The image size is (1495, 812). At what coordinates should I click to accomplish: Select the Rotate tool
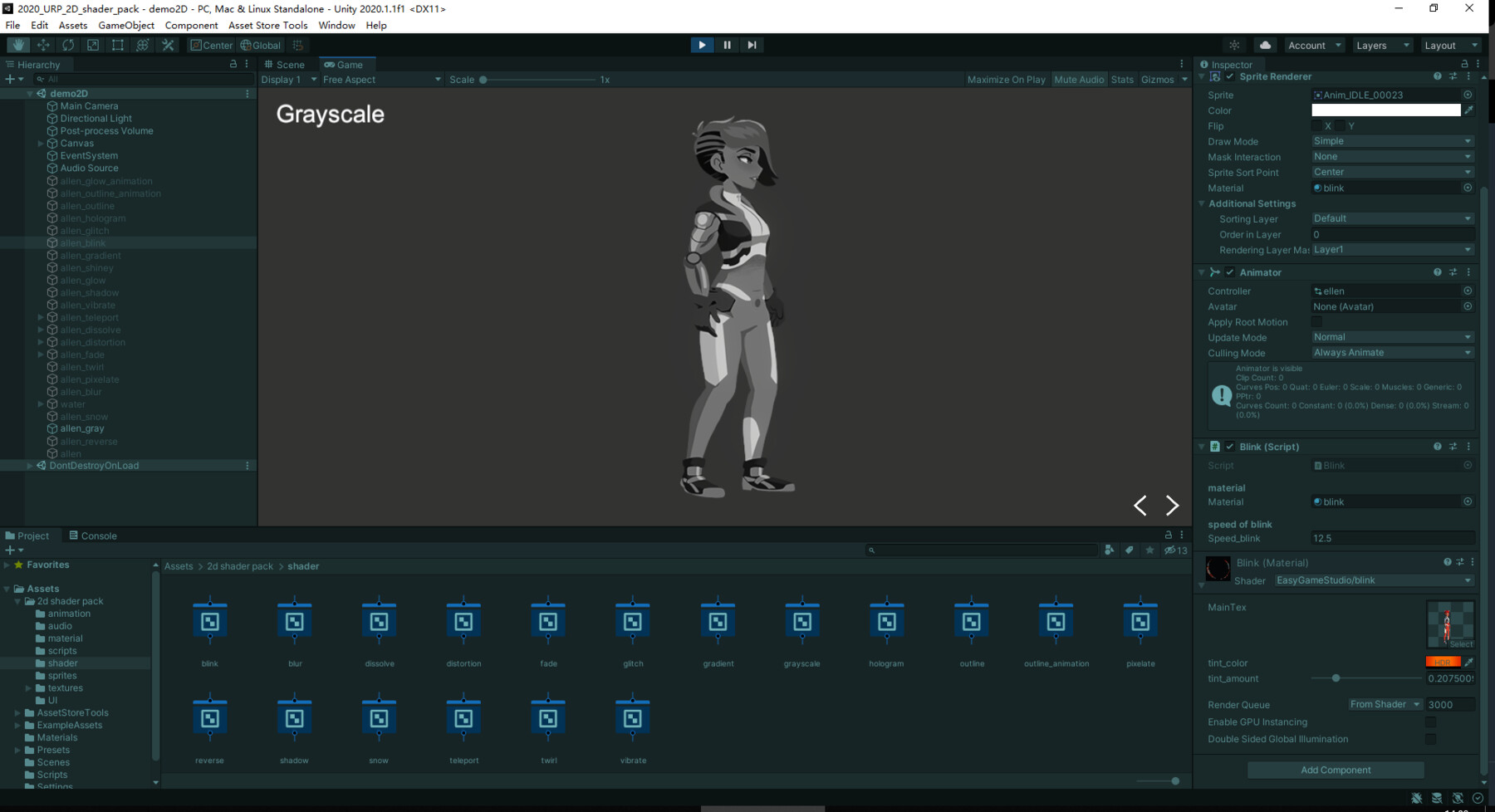click(x=68, y=45)
